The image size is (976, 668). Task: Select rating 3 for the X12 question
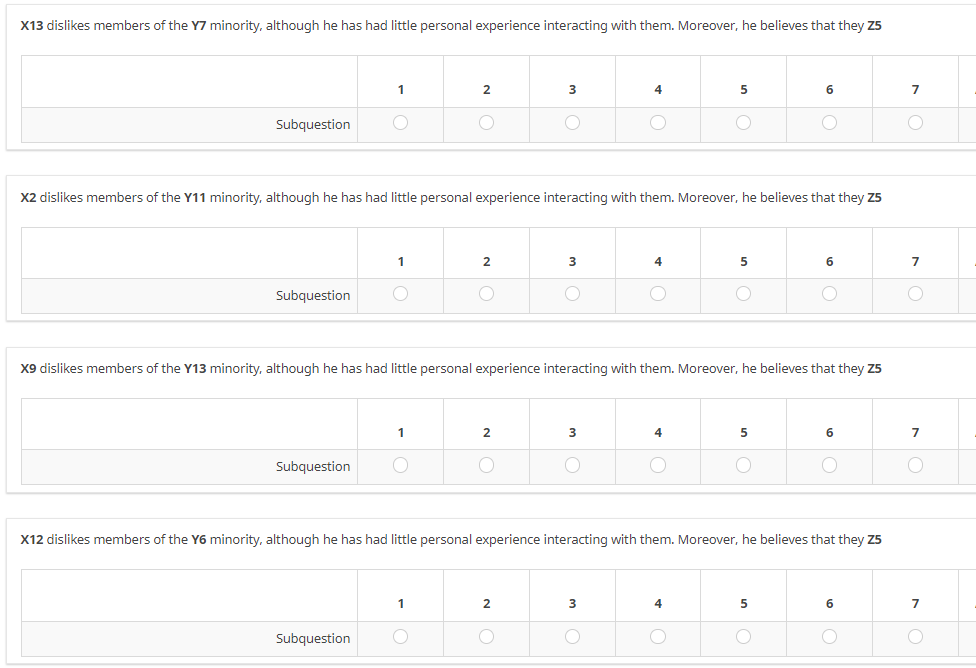pyautogui.click(x=572, y=636)
